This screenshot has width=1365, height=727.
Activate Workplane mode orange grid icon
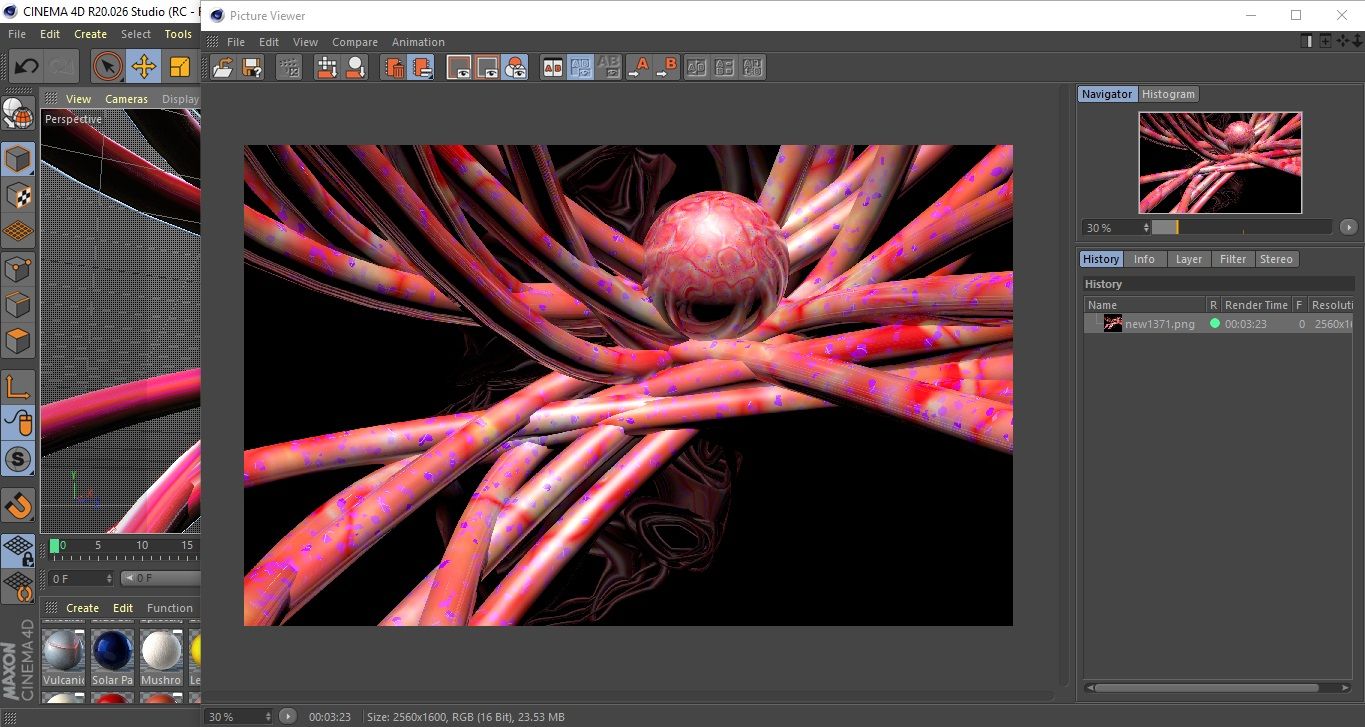18,231
